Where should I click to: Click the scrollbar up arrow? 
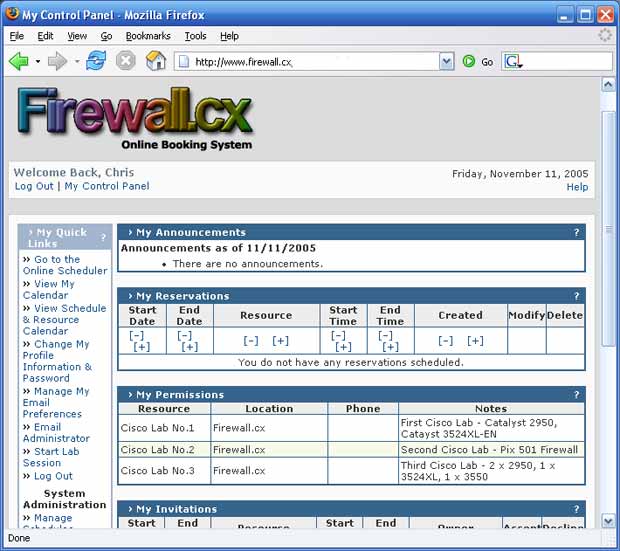[608, 85]
